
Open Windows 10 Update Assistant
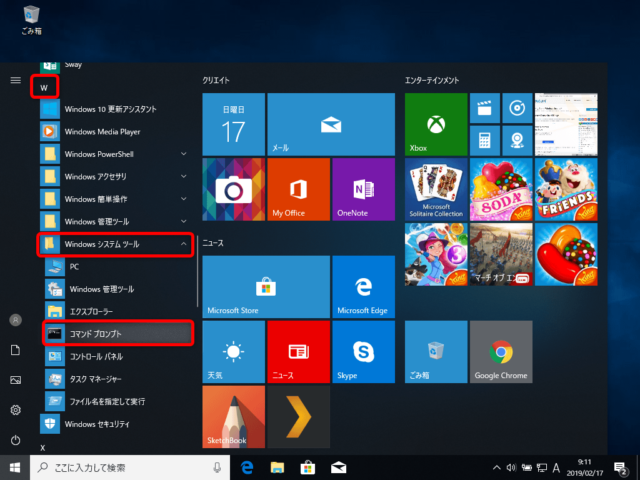pos(116,109)
